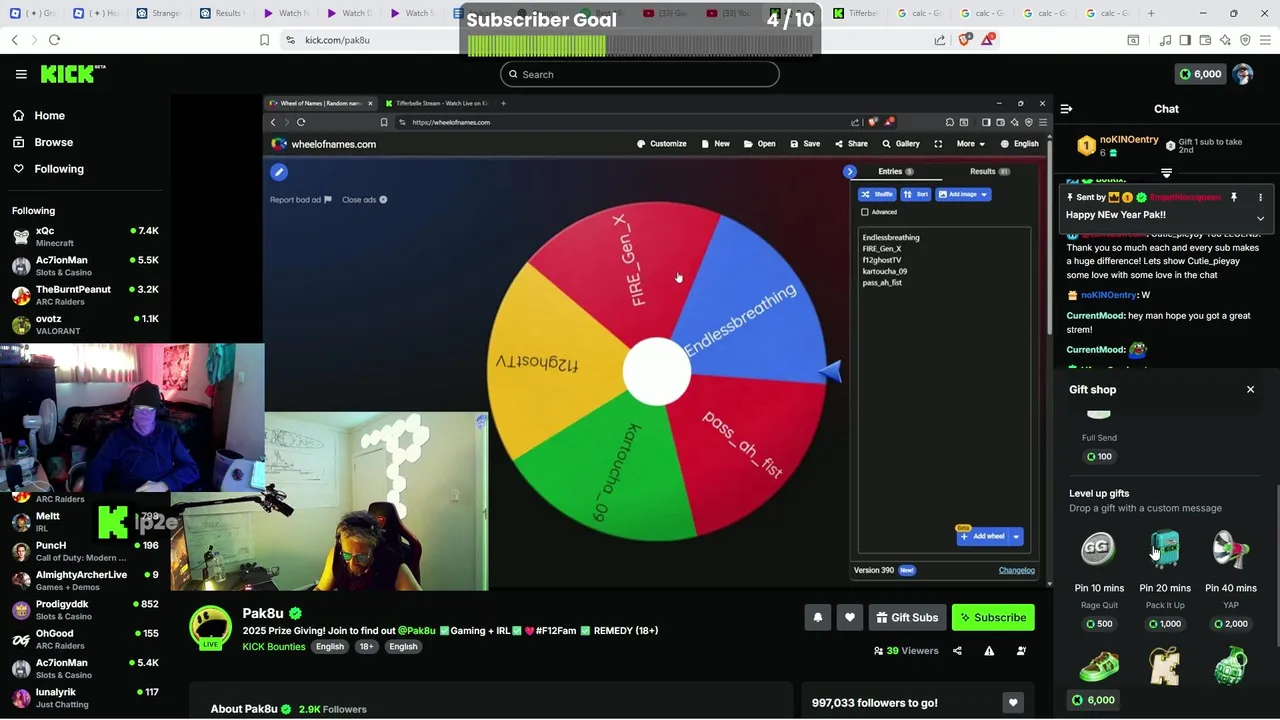Open browser sidebar panel icon
The image size is (1280, 720).
(1185, 40)
